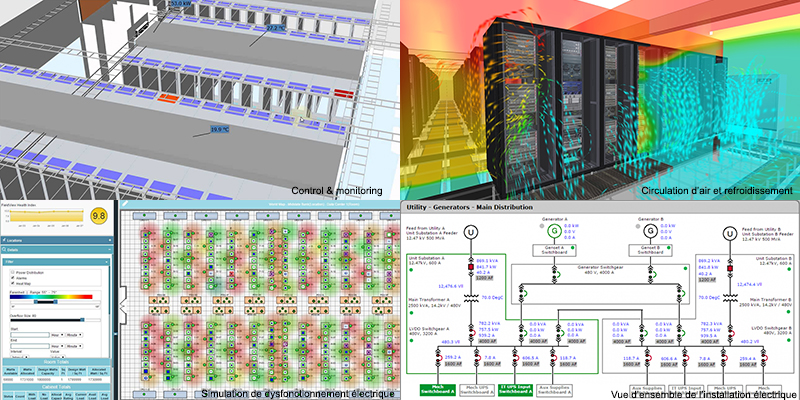Click the Overflow Size slider handle
Image resolution: width=800 pixels, height=400 pixels.
[x=82, y=319]
